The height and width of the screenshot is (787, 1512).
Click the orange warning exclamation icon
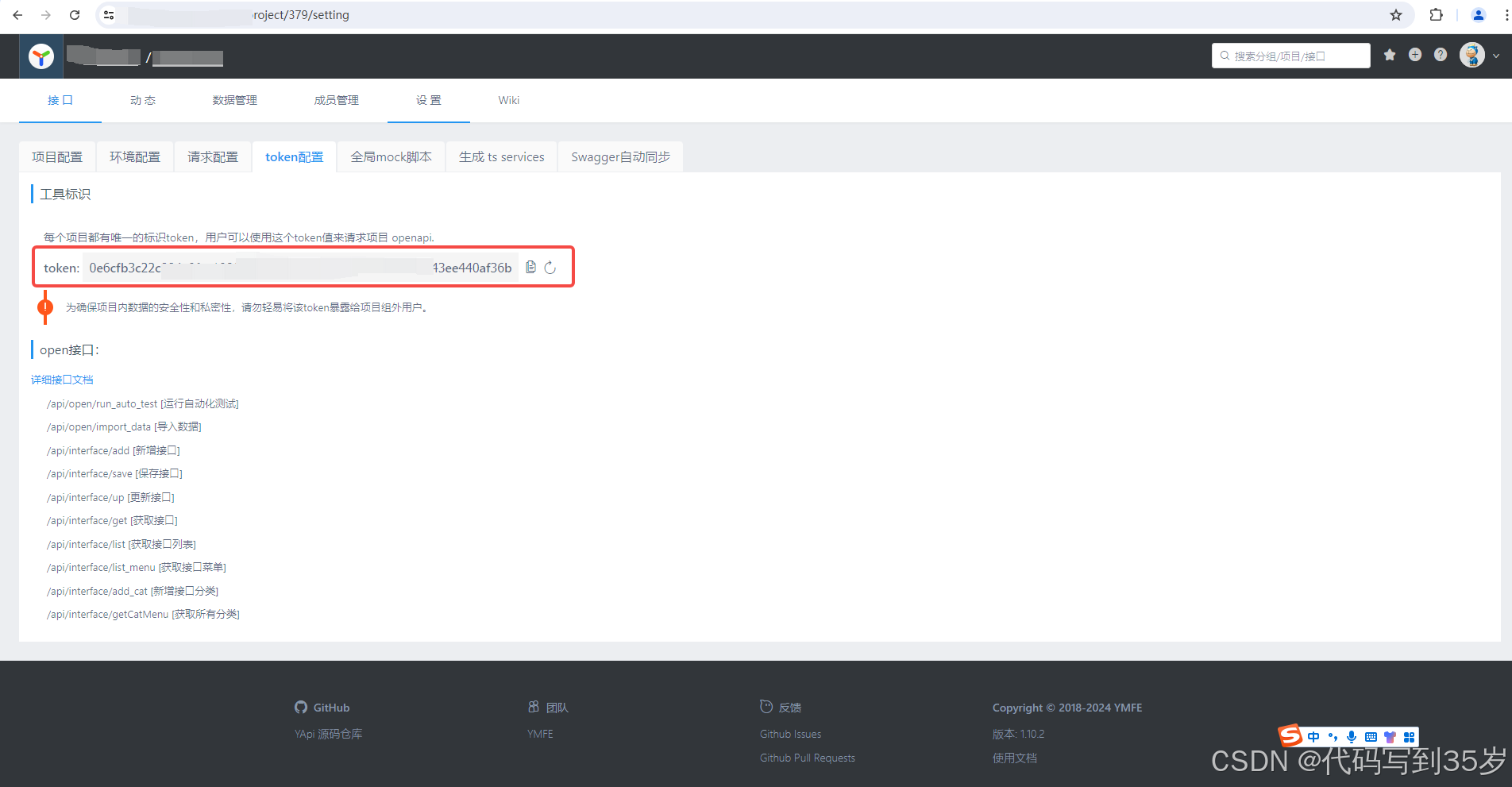tap(45, 307)
